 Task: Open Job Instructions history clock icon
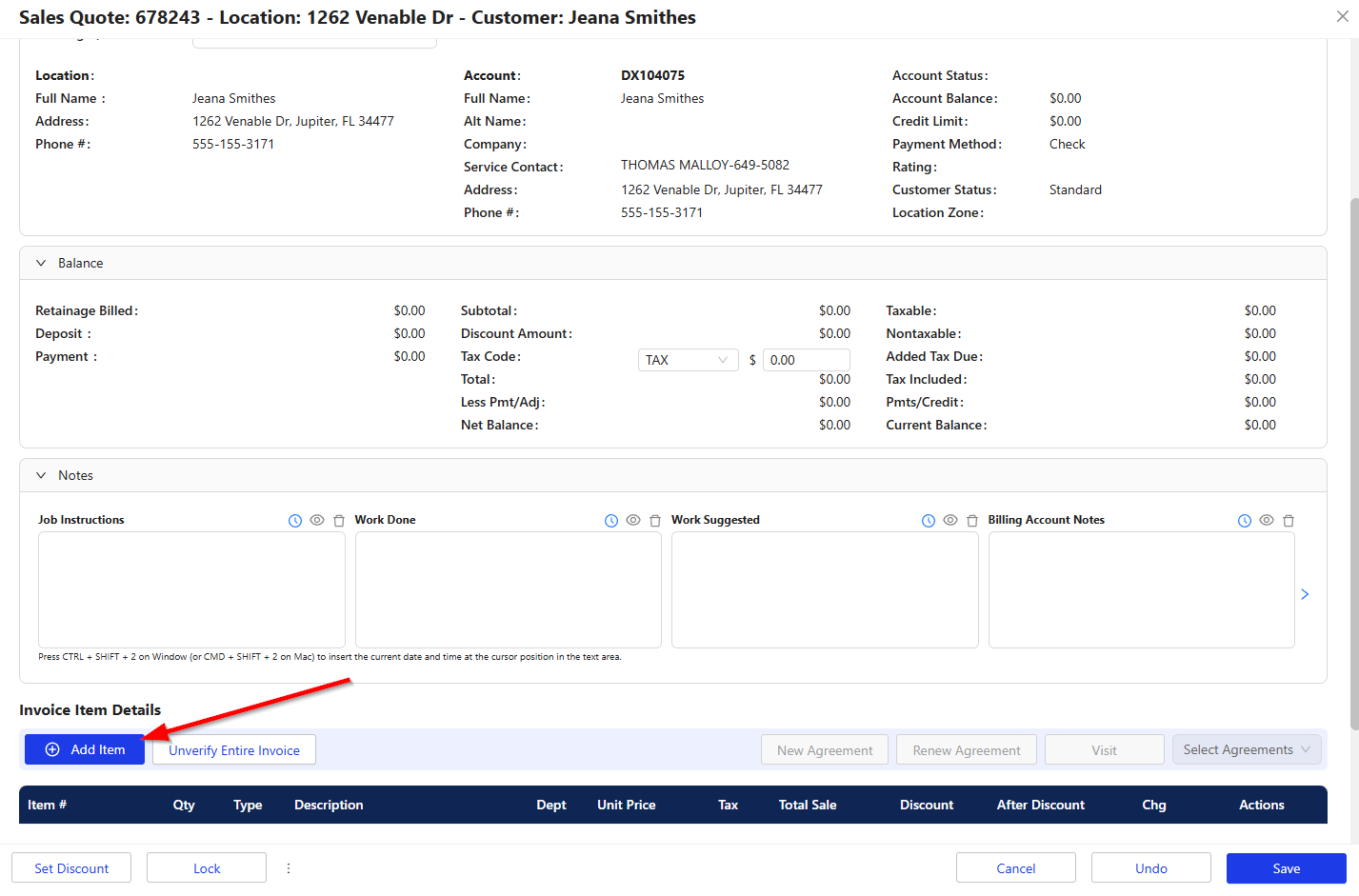point(295,521)
